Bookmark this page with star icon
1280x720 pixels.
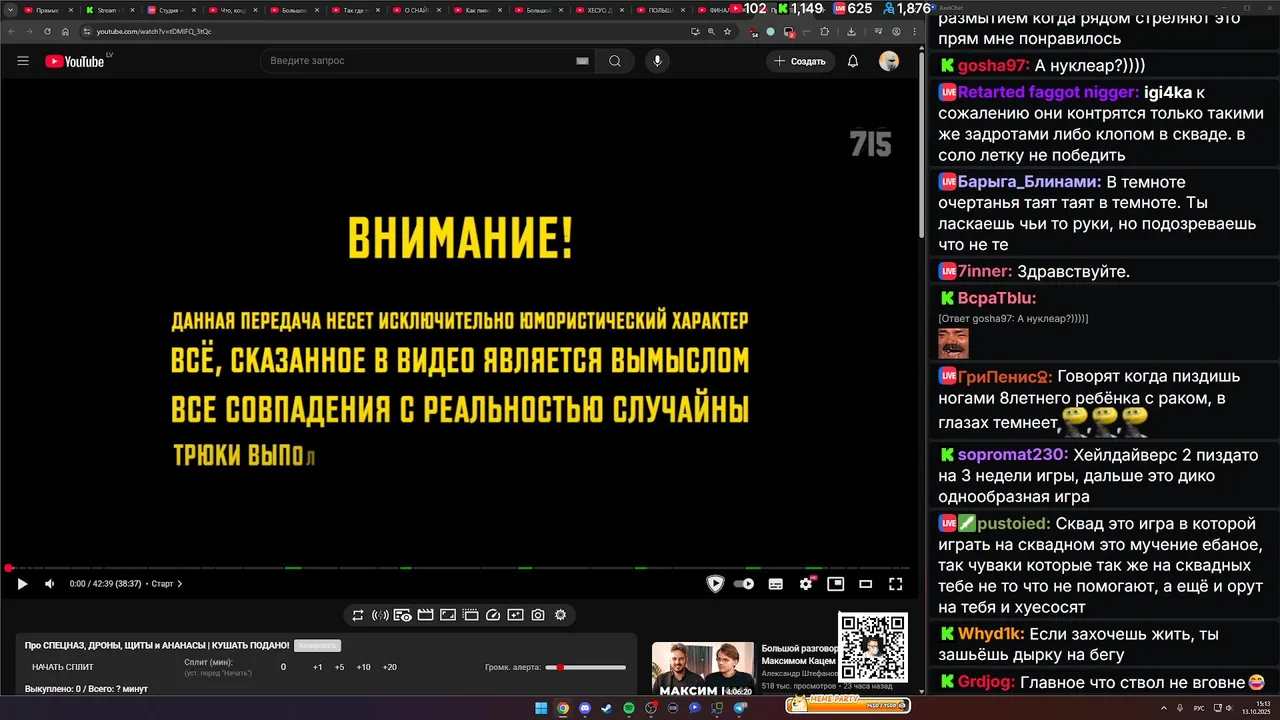coord(727,31)
